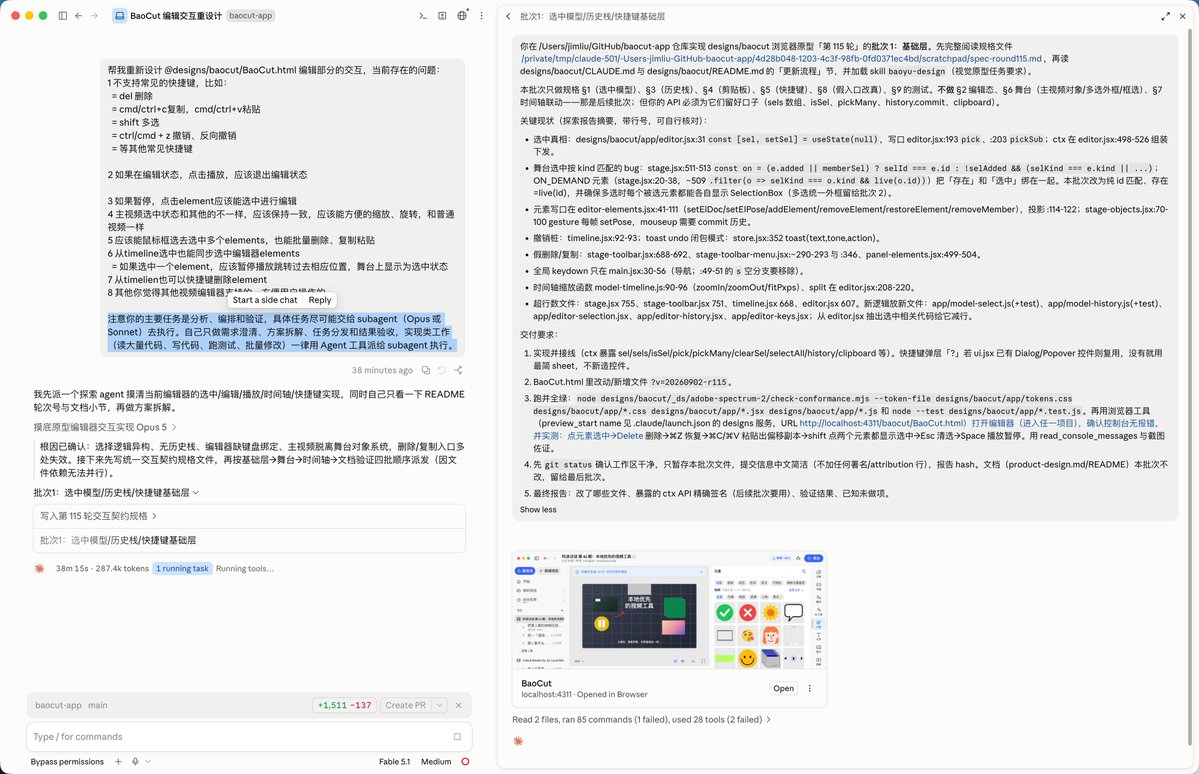
Task: Toggle the sidebar panel icon
Action: coord(63,15)
